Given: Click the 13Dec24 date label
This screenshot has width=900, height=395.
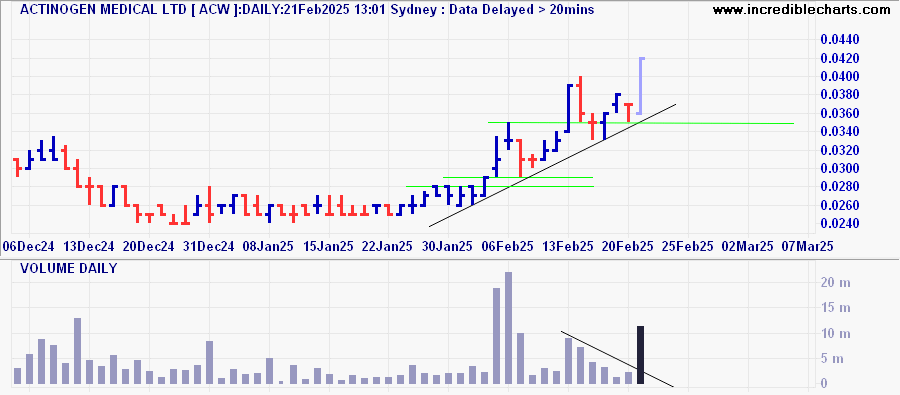Looking at the screenshot, I should (x=89, y=246).
